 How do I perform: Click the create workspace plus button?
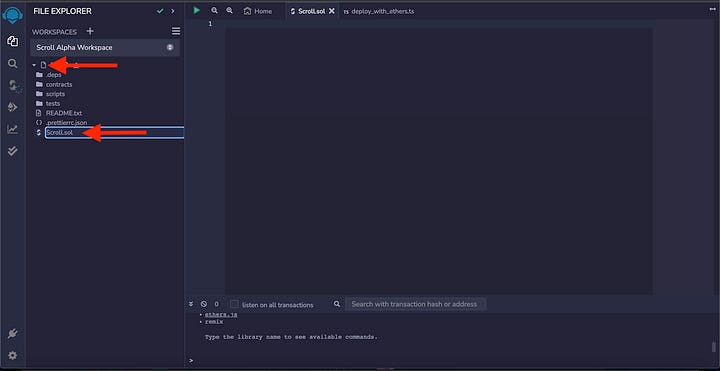pyautogui.click(x=90, y=31)
